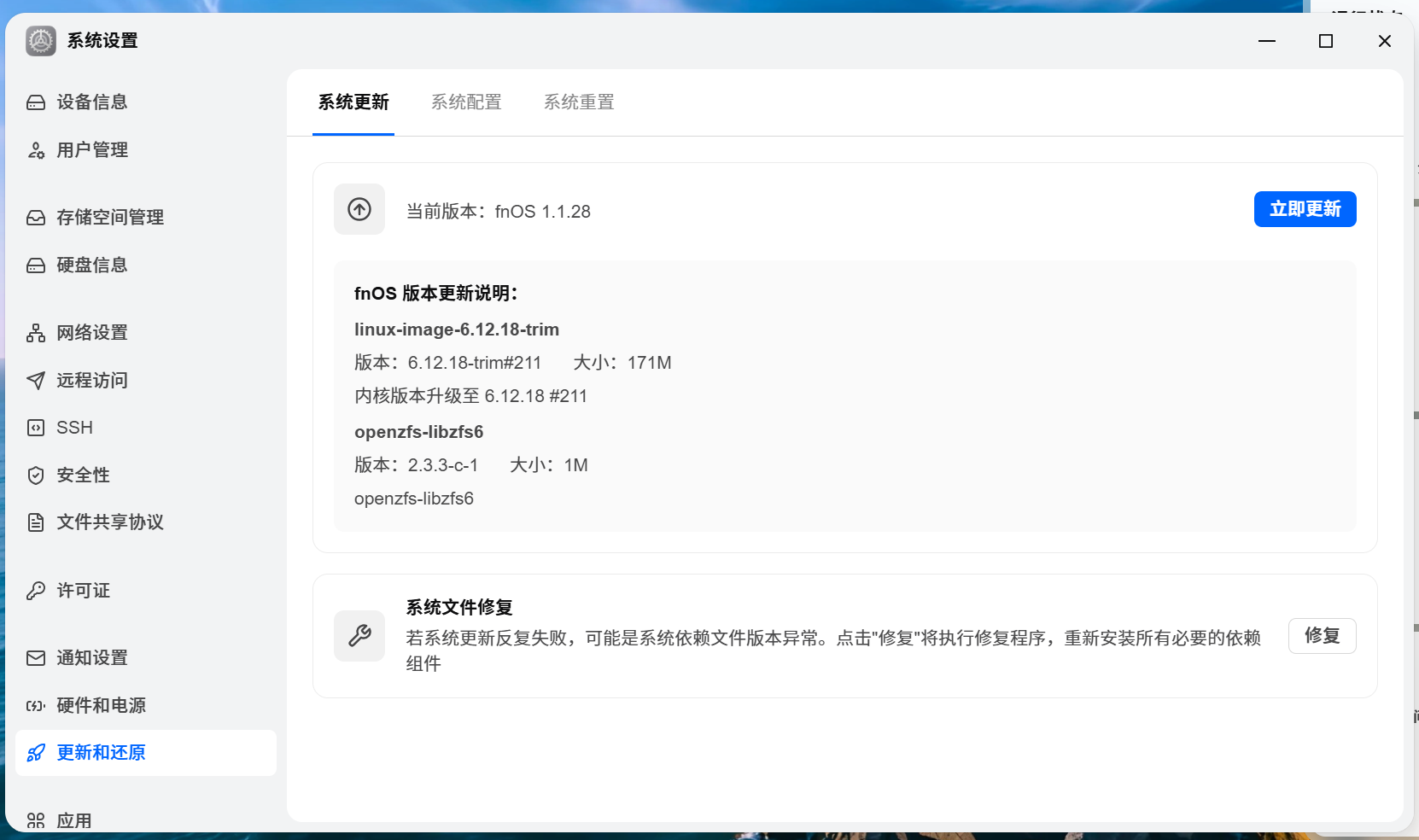1419x840 pixels.
Task: Click the 大小: 171M text
Action: (x=622, y=363)
